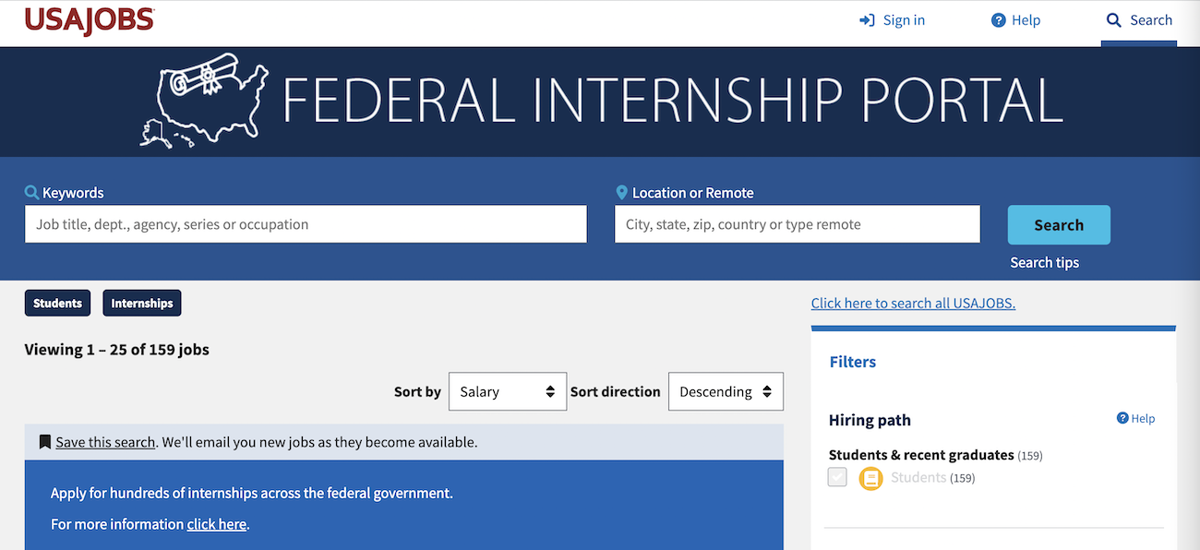1200x550 pixels.
Task: Type in the Keywords search field
Action: point(305,224)
